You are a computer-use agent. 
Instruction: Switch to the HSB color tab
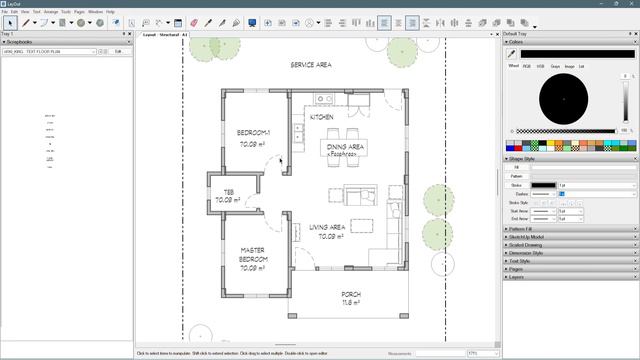pos(540,66)
